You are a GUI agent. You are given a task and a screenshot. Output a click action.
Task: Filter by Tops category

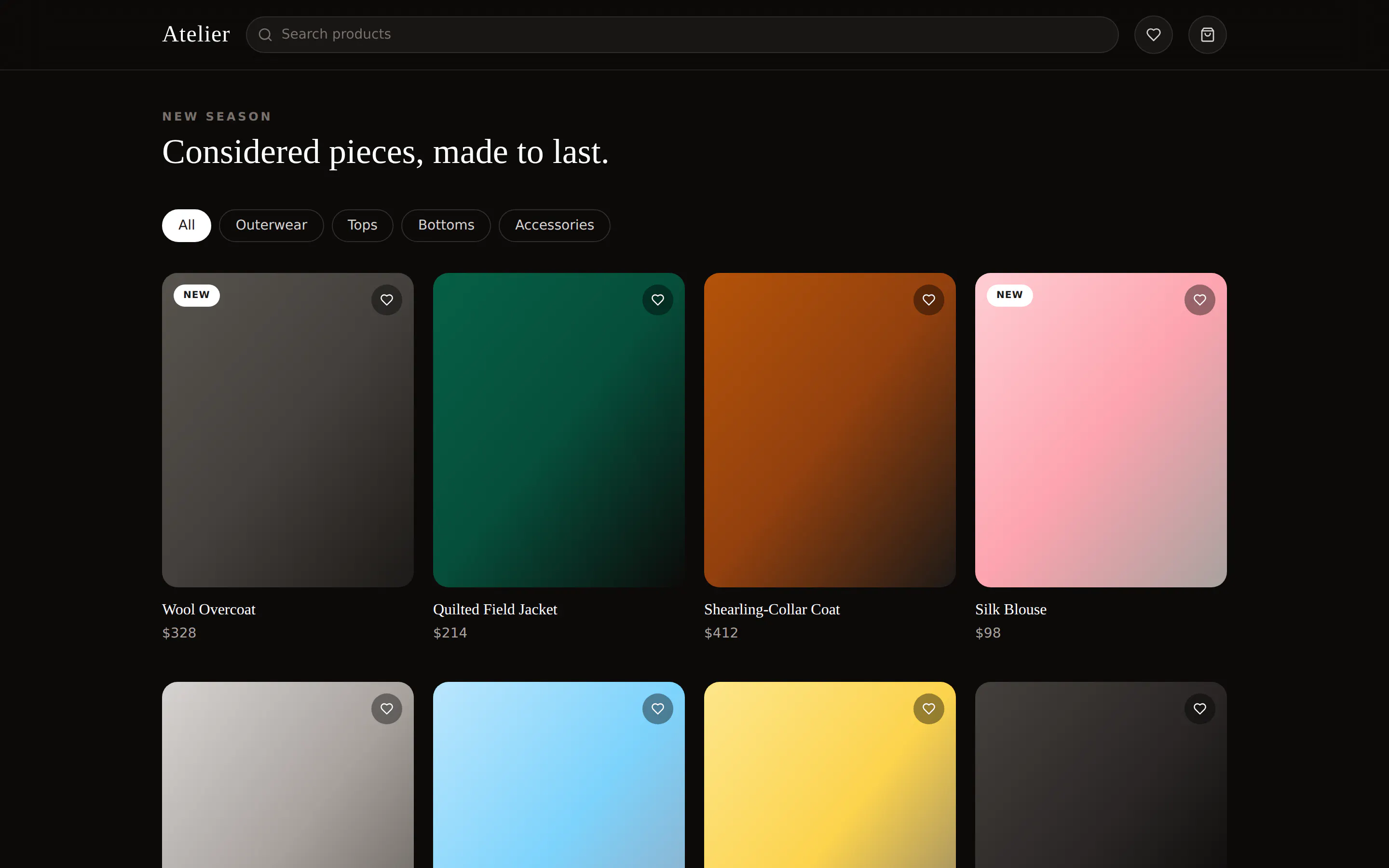coord(362,225)
